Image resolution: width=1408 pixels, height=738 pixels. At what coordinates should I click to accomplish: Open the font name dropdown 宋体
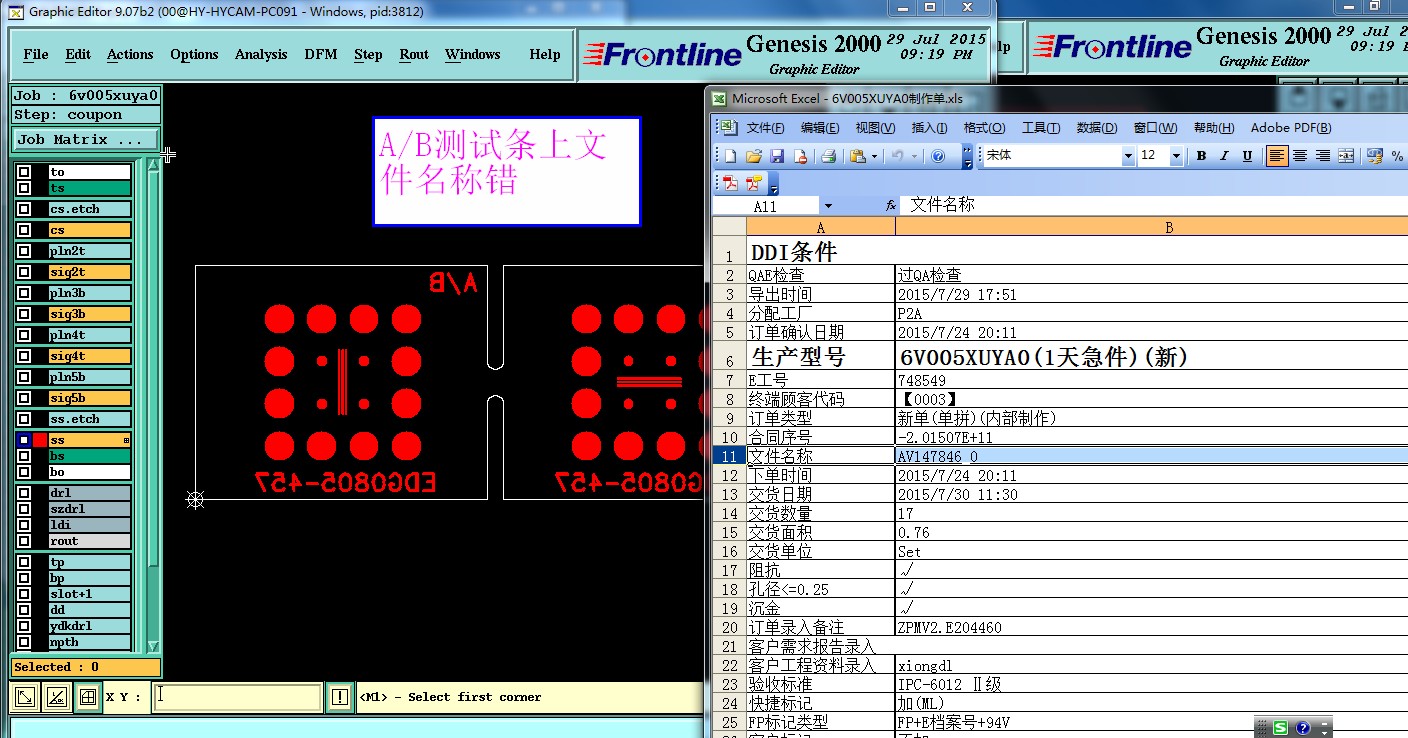tap(1128, 156)
